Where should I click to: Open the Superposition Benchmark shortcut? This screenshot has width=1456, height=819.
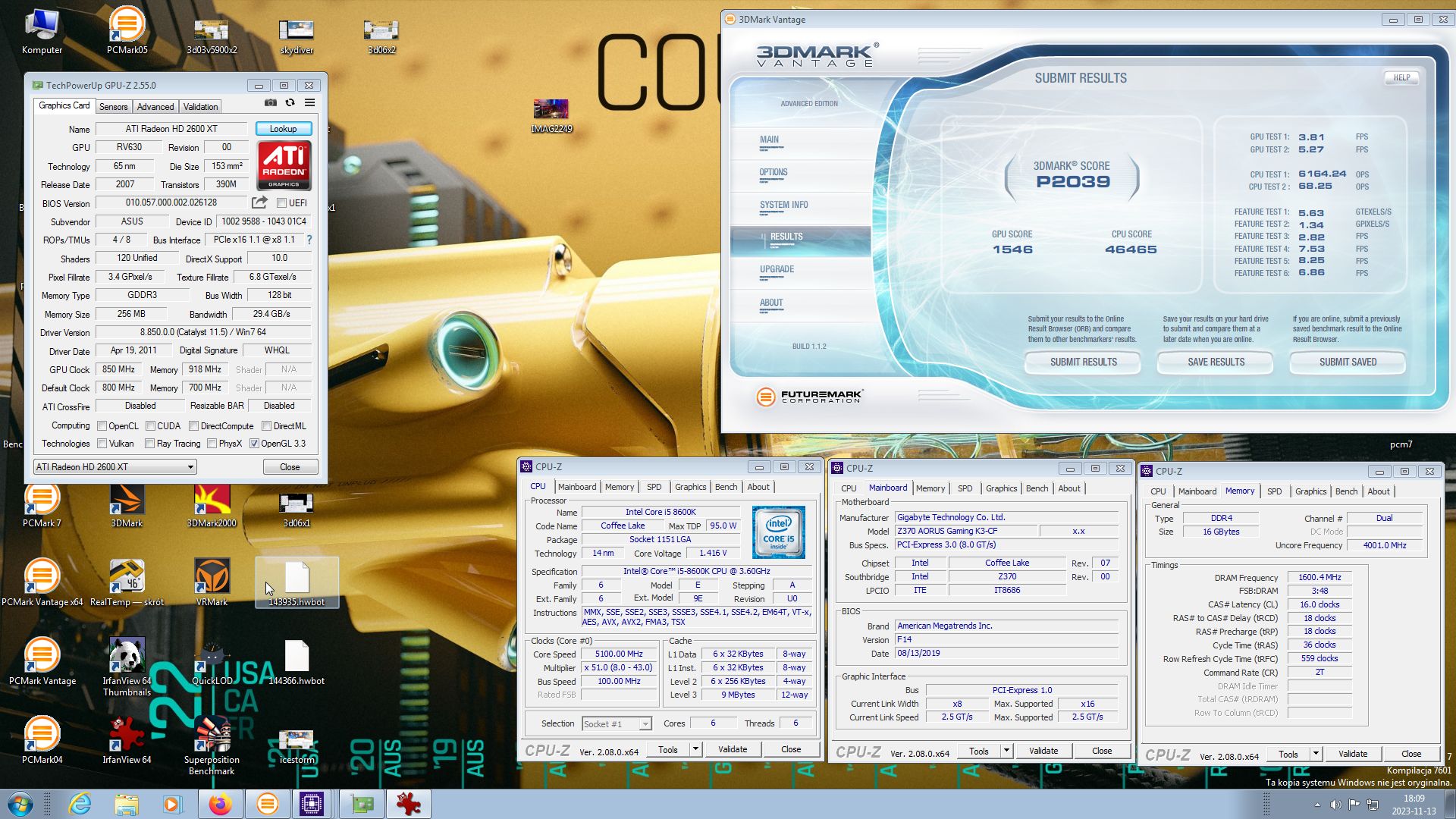212,745
